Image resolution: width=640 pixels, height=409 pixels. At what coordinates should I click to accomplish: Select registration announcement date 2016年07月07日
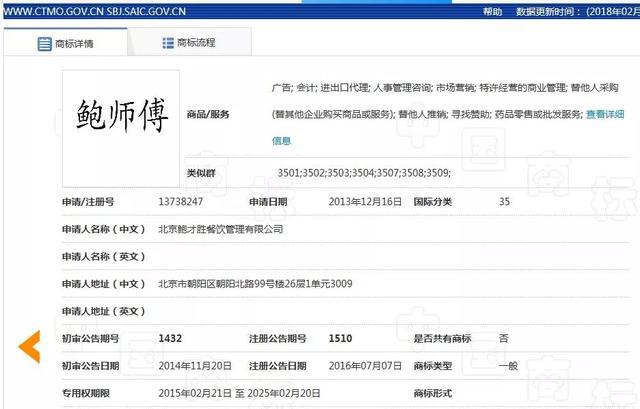[365, 366]
